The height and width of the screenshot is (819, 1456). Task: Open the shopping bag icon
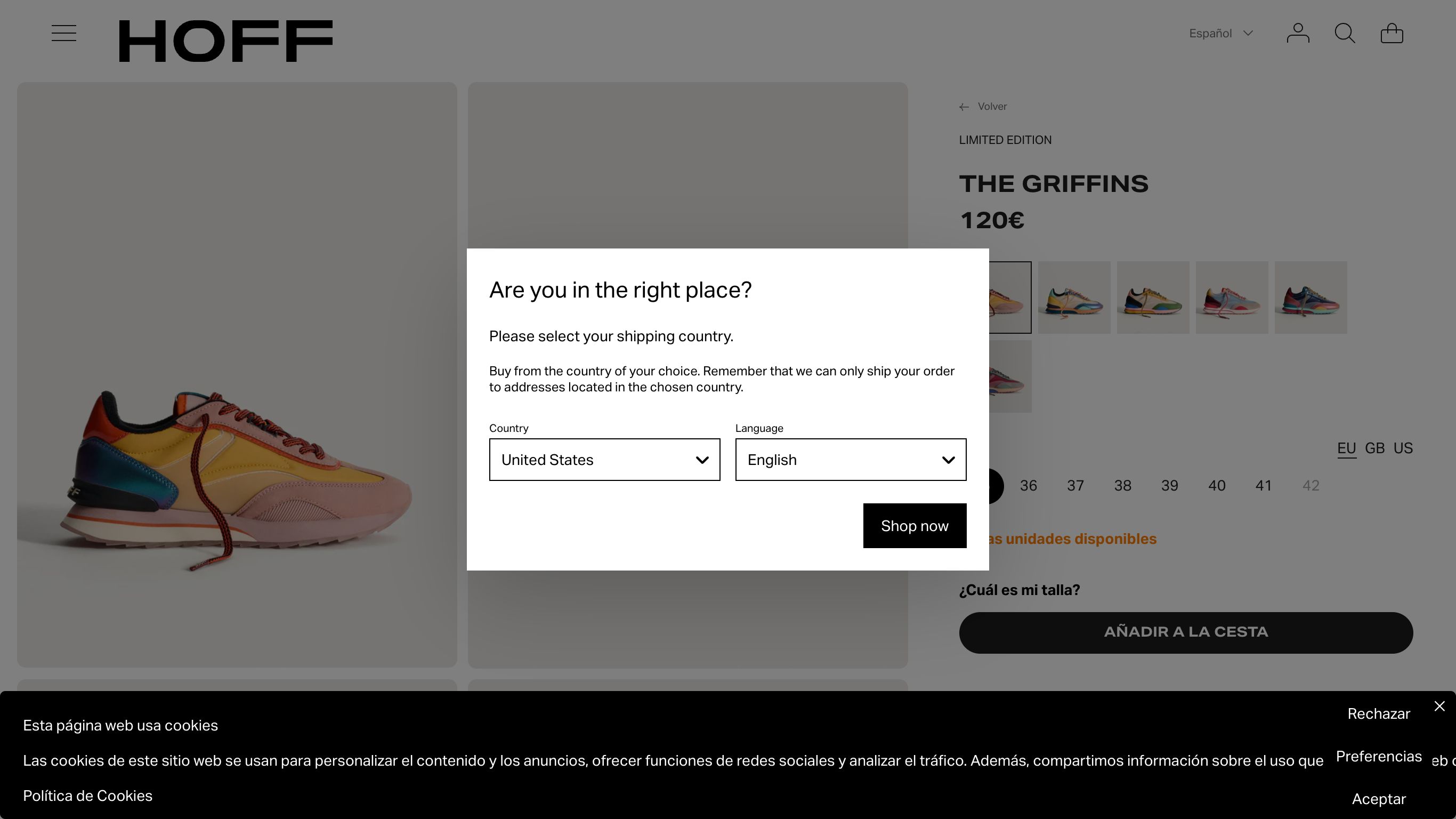coord(1392,34)
